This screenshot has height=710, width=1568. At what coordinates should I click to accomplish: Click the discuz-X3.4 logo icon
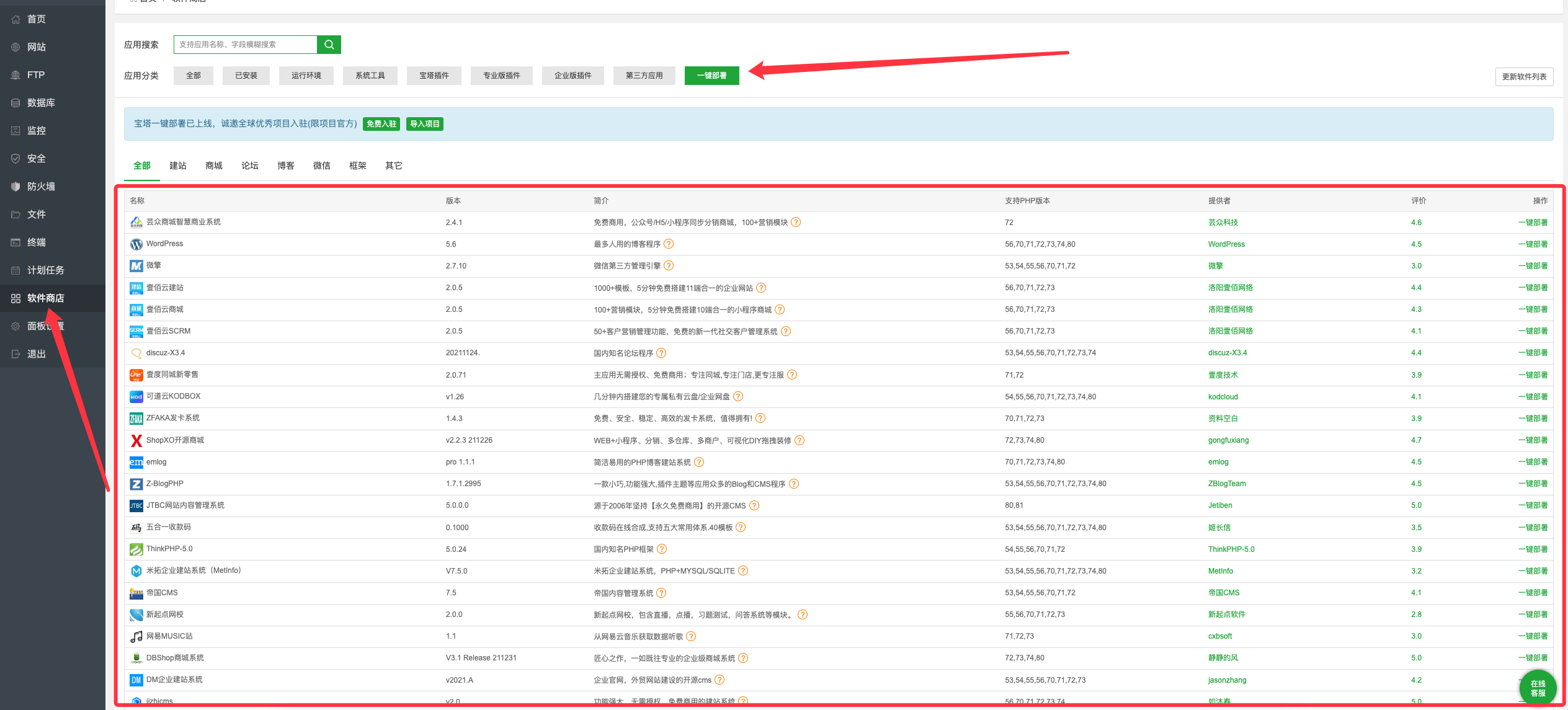coord(136,353)
